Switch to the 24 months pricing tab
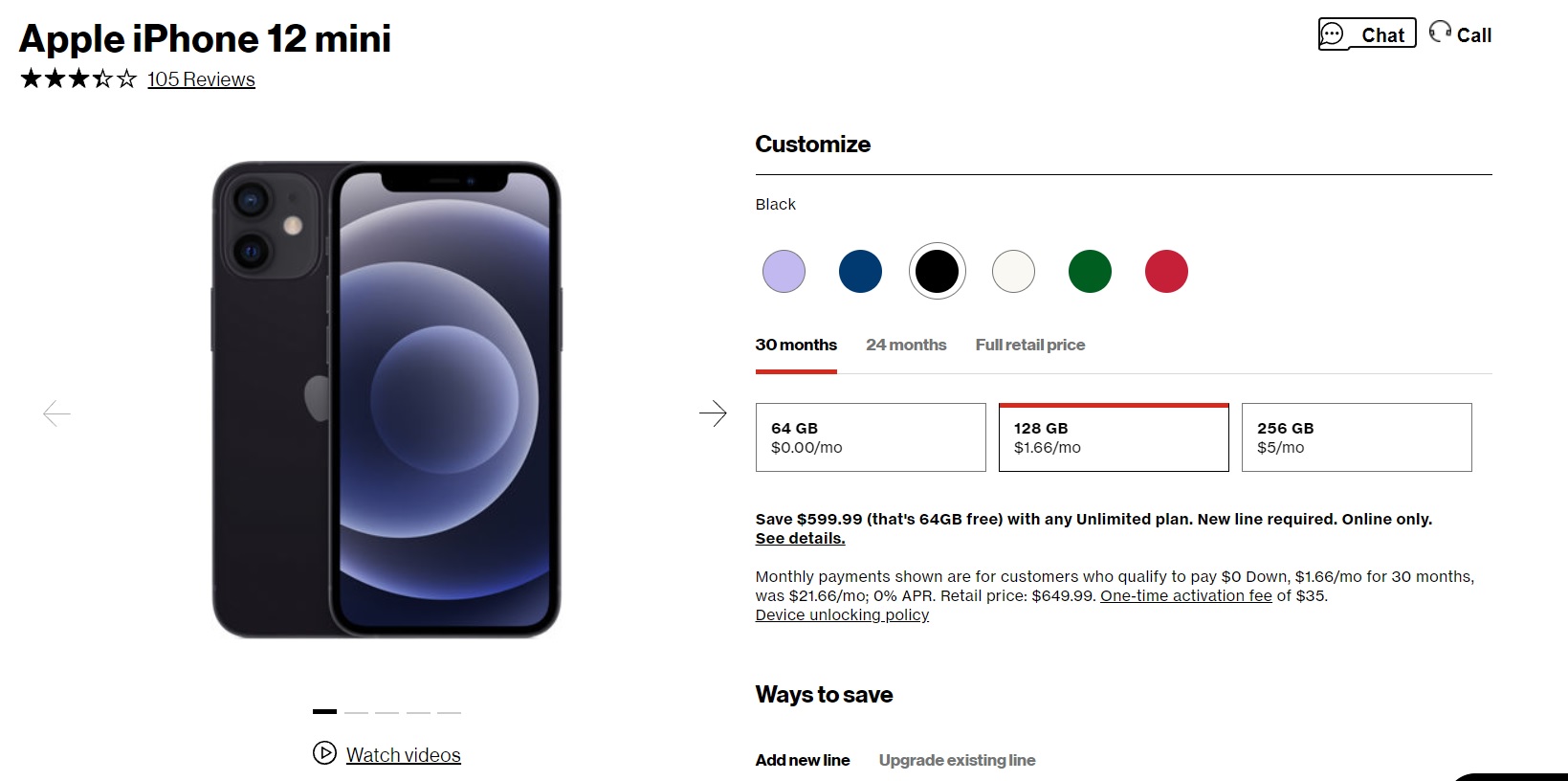Screen dimensions: 1568x781 click(x=905, y=345)
